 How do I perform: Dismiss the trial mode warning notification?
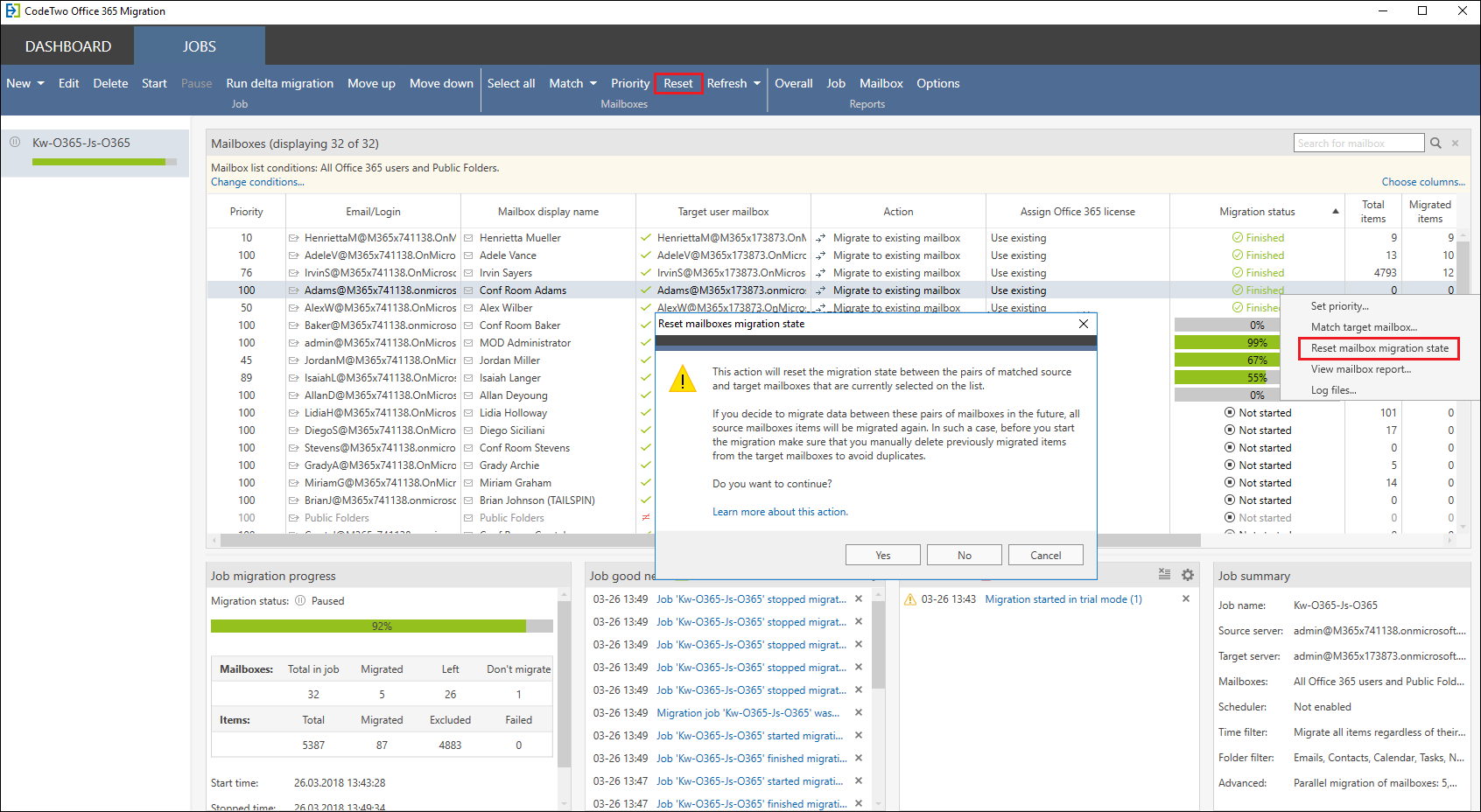coord(1186,598)
